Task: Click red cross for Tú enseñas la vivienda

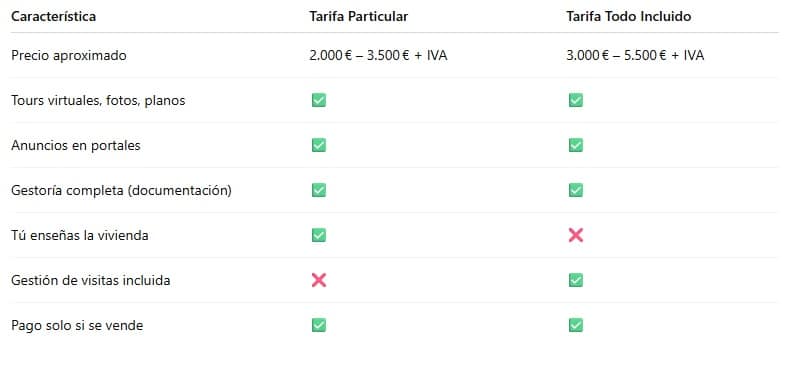Action: 575,235
